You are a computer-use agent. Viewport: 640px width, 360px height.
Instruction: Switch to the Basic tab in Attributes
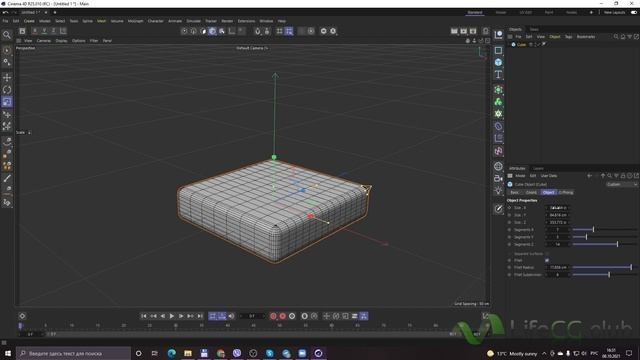(515, 192)
